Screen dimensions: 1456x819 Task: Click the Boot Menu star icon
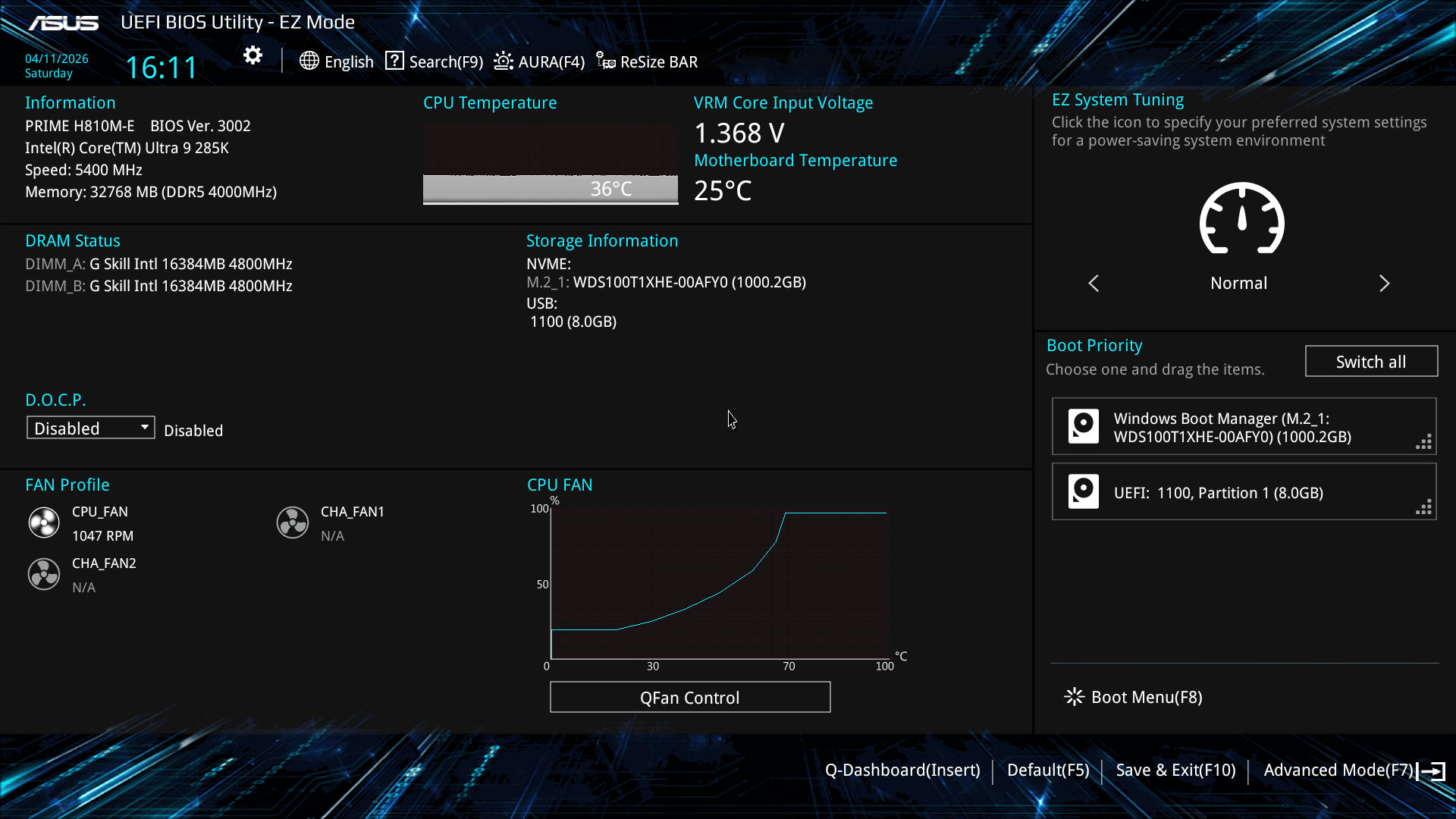coord(1075,697)
